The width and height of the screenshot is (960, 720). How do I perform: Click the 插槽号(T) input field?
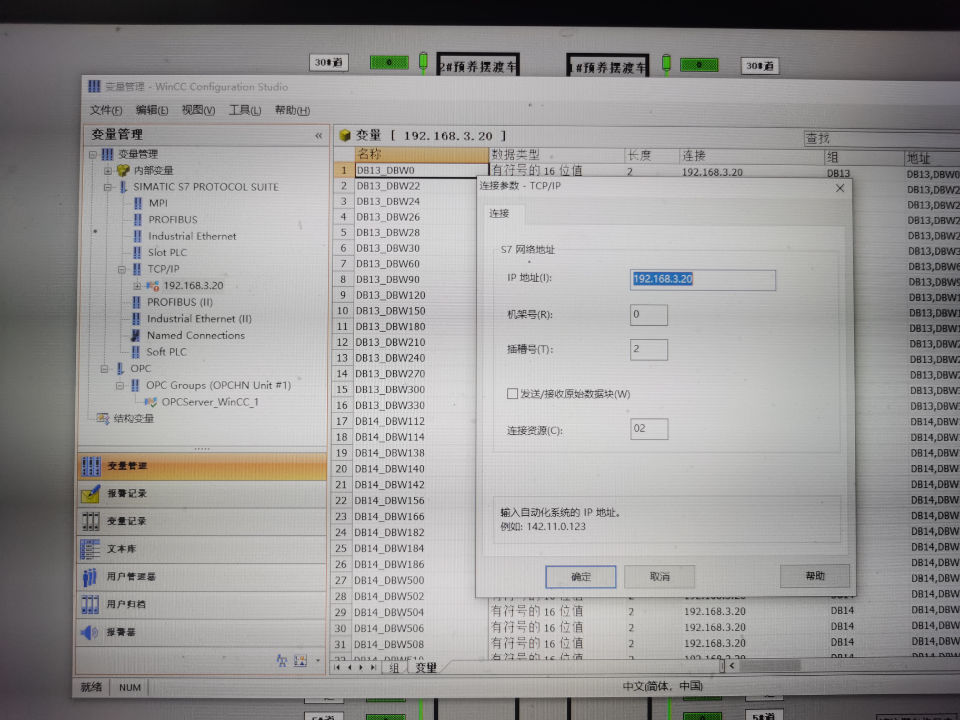[x=649, y=350]
